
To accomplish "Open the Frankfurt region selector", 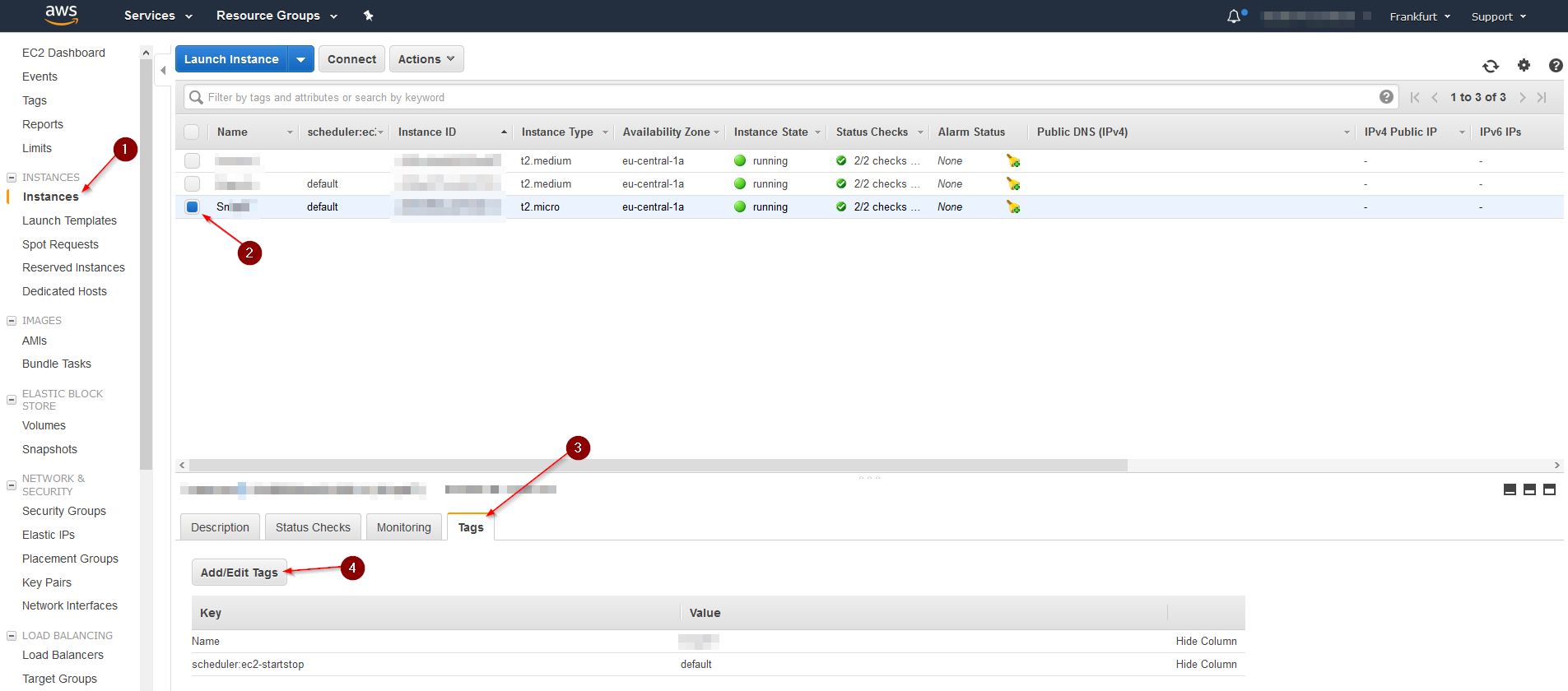I will click(1420, 16).
